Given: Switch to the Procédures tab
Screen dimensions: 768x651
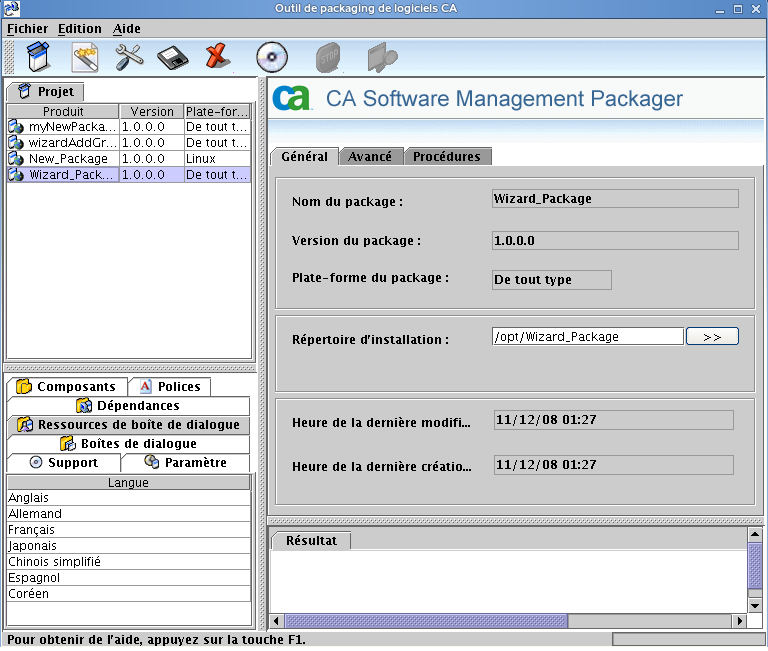Looking at the screenshot, I should pyautogui.click(x=446, y=157).
